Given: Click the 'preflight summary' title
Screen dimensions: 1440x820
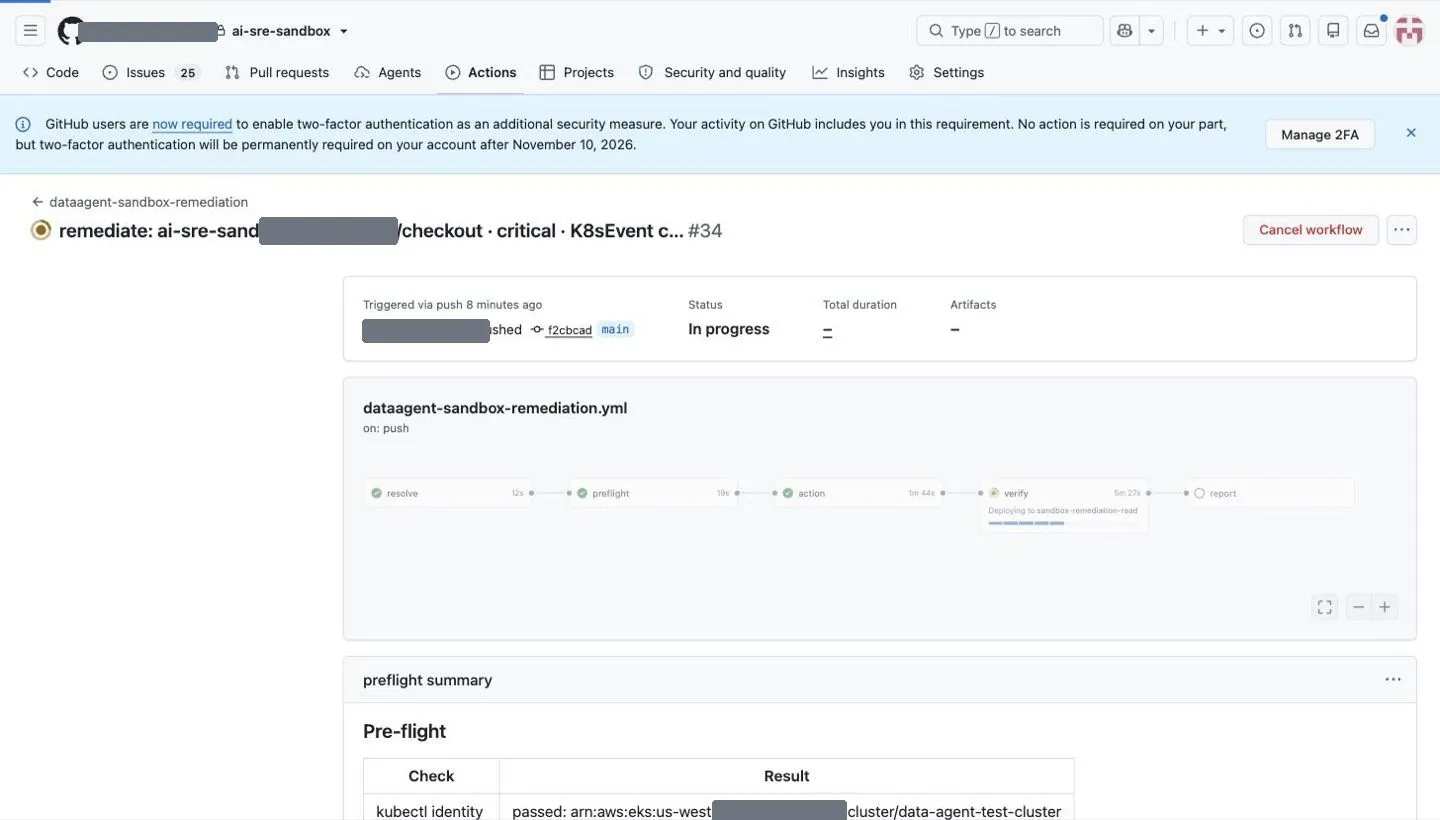Looking at the screenshot, I should coord(428,680).
